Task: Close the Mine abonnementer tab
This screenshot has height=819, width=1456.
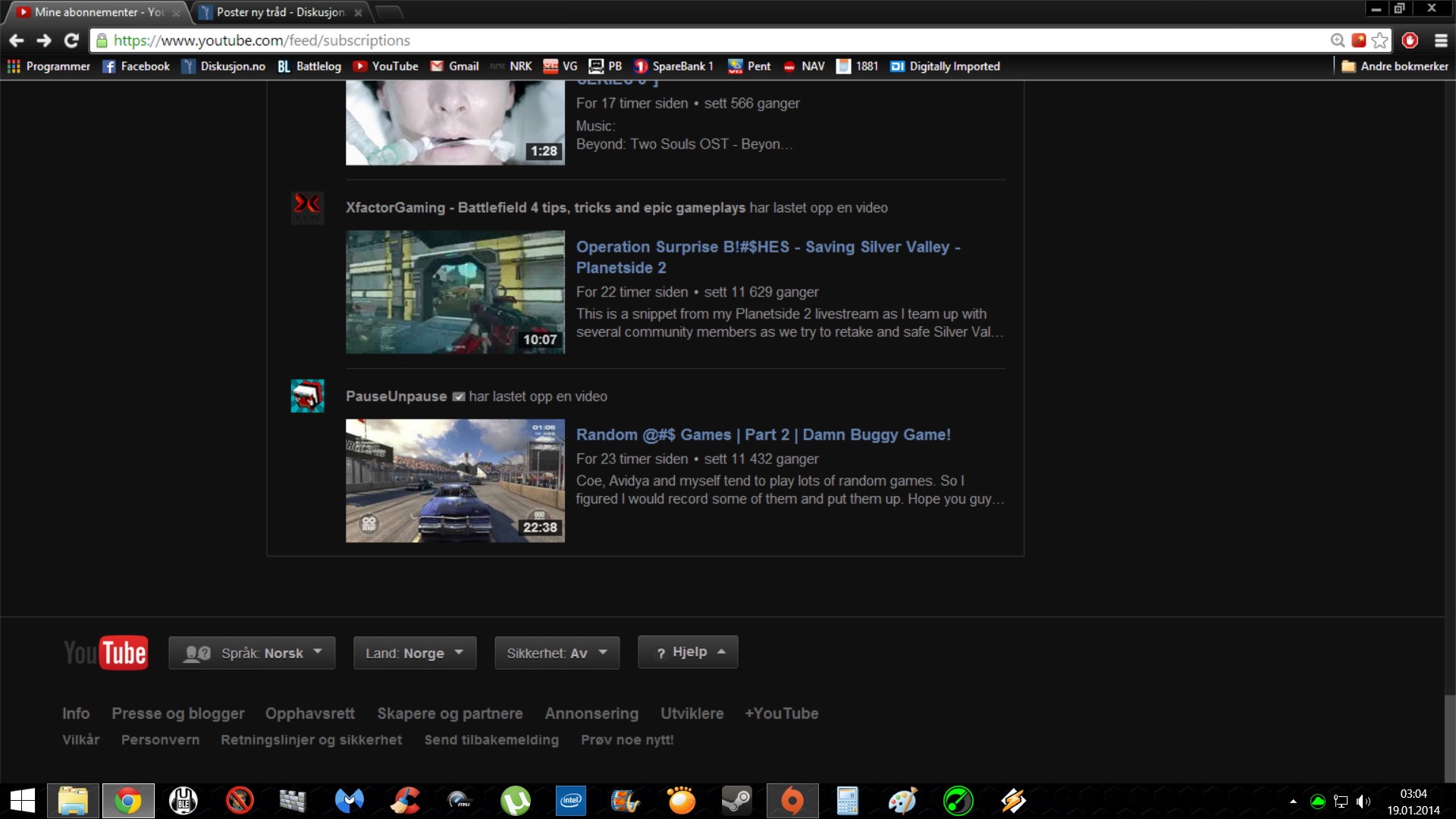Action: [176, 13]
